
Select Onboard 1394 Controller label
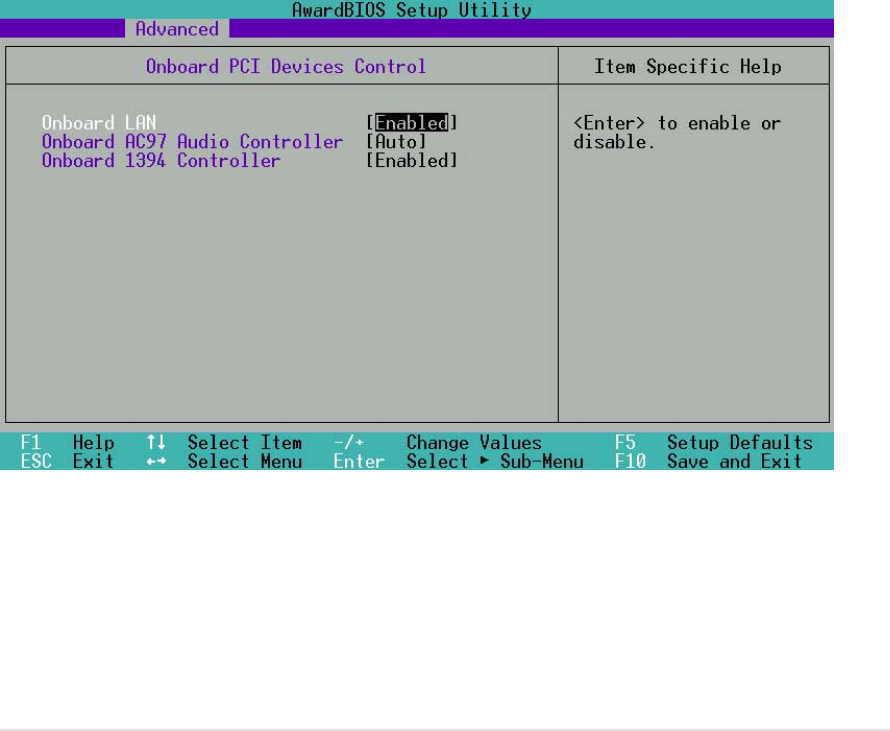(x=161, y=160)
